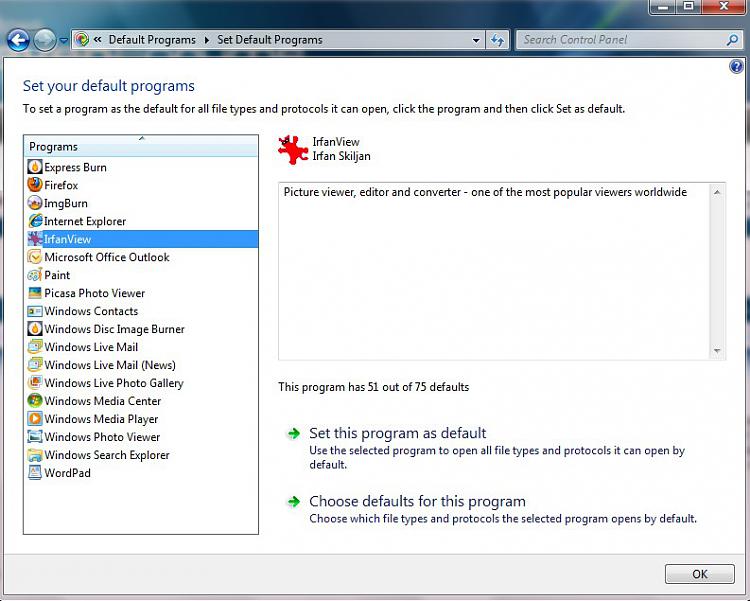The height and width of the screenshot is (601, 750).
Task: Select Paint in the Programs list
Action: tap(57, 275)
